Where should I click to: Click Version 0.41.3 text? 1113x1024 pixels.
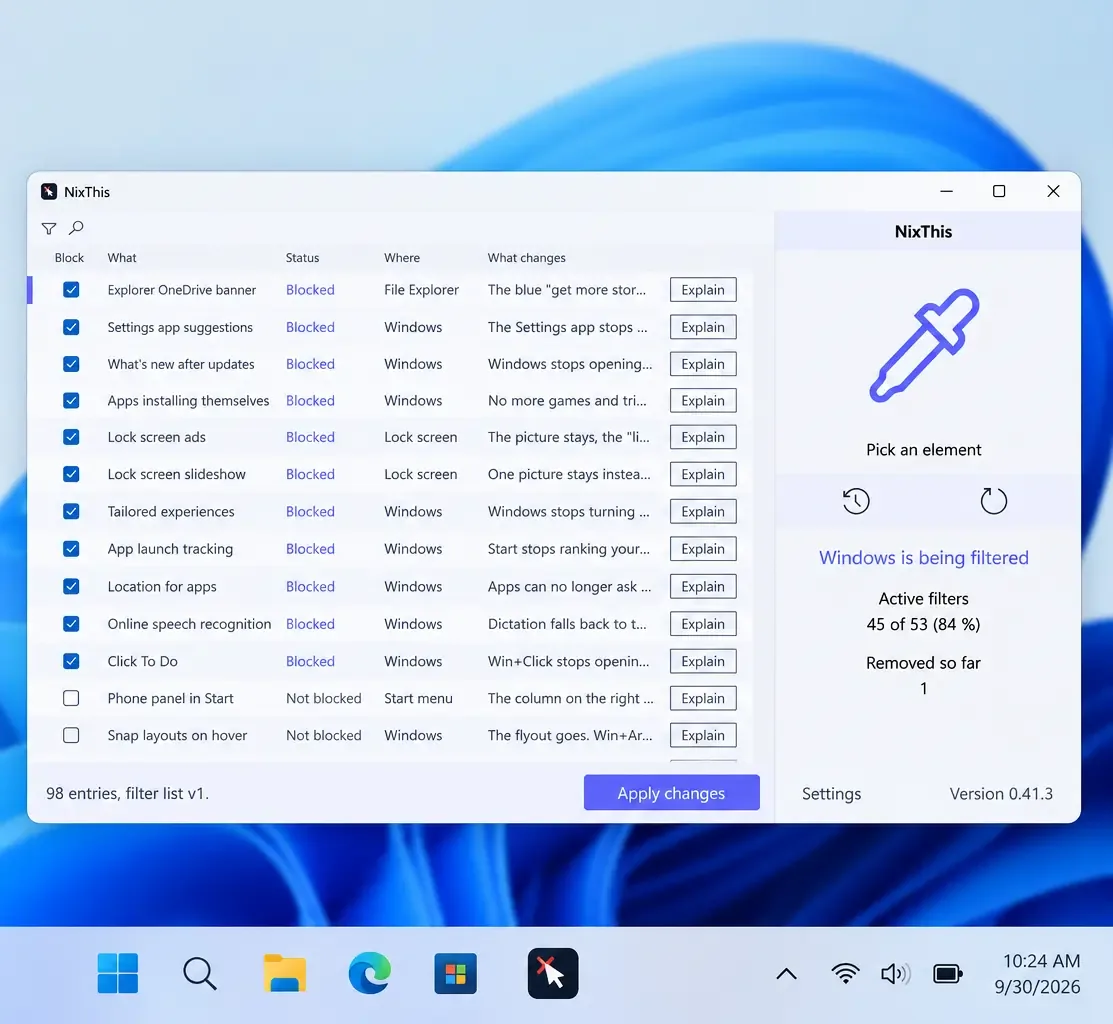1001,793
